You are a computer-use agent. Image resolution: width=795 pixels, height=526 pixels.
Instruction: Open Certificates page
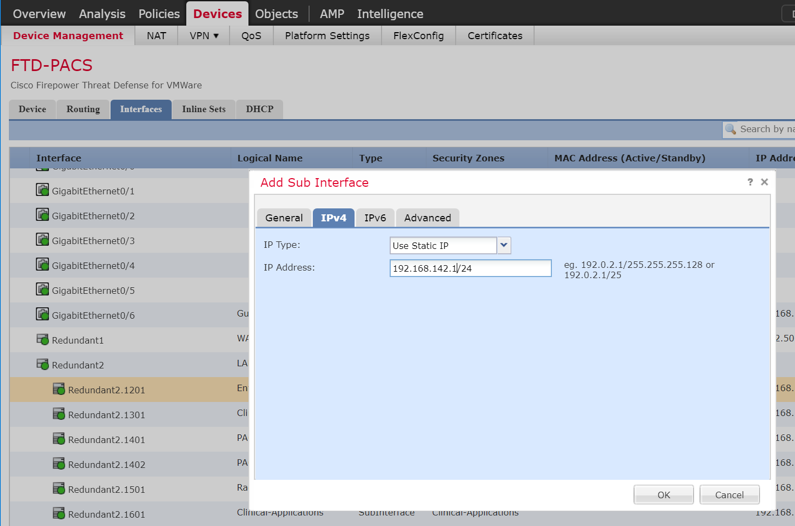[x=495, y=36]
